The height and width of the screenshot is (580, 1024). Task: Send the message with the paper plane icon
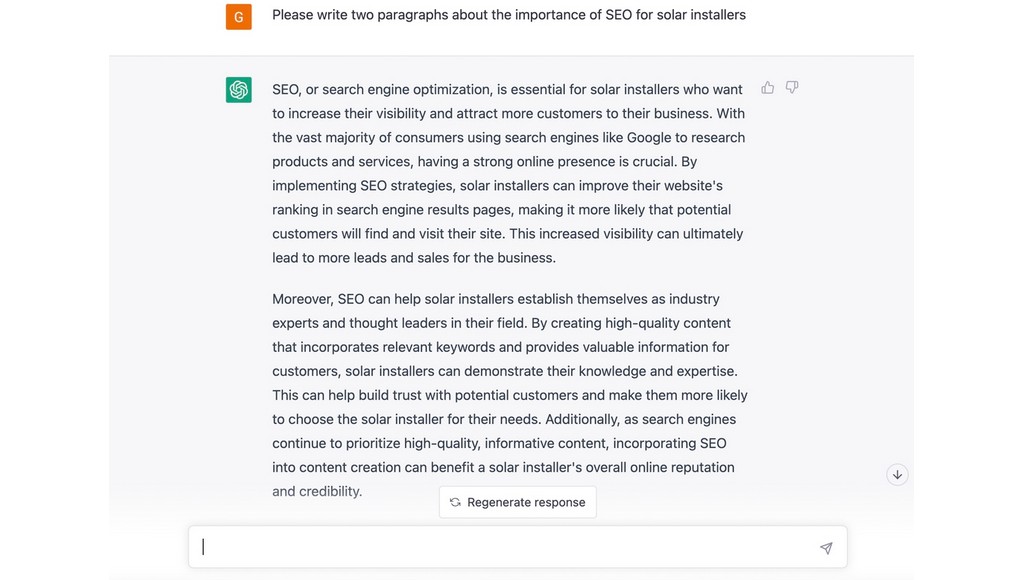pyautogui.click(x=826, y=547)
